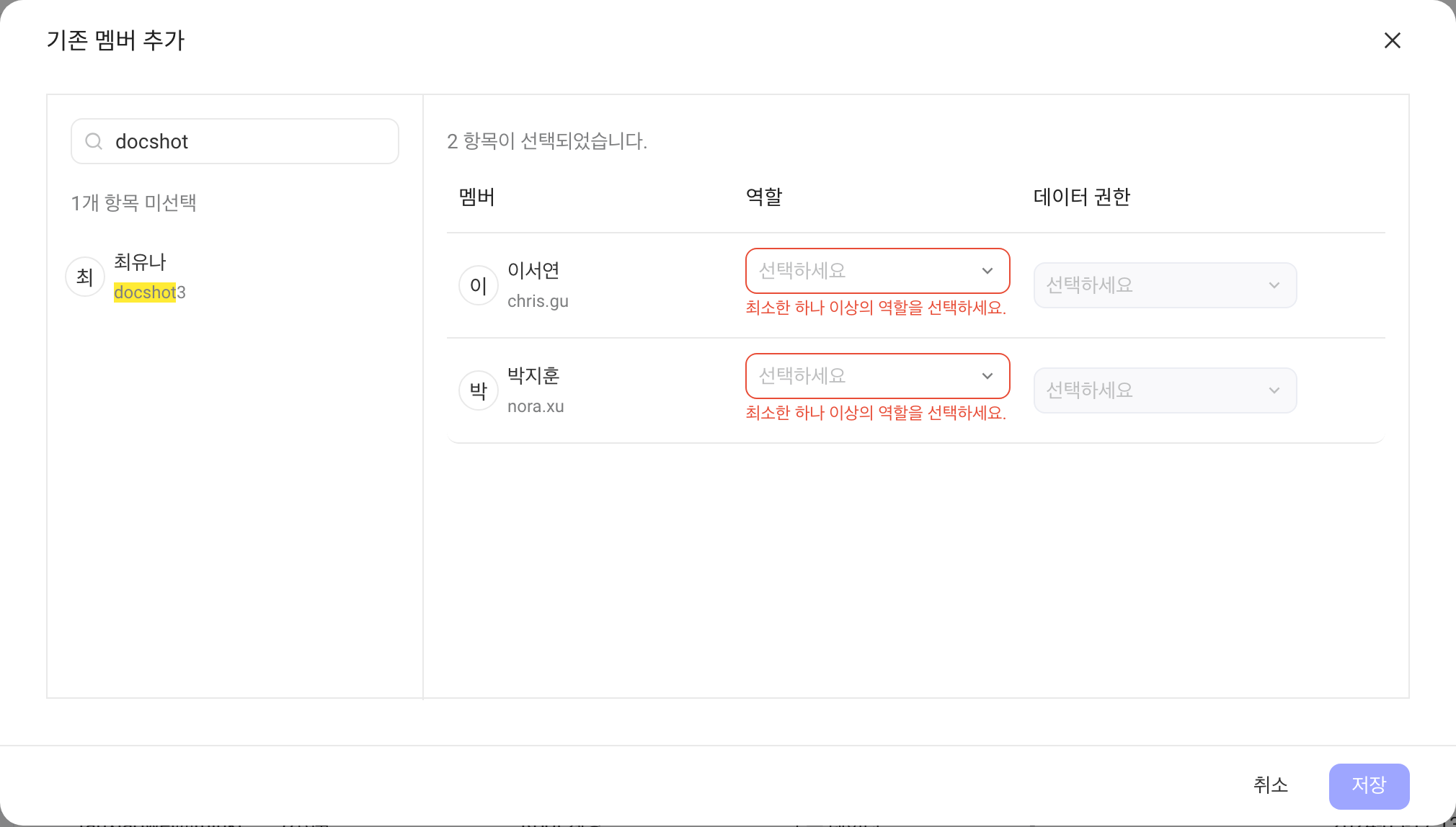Screen dimensions: 1456x827
Task: Click the 1개 항목 미선택 label
Action: [134, 202]
